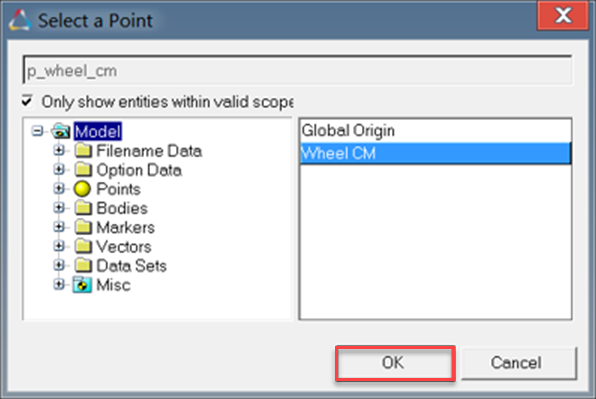Click the Filename Data folder icon
Image resolution: width=596 pixels, height=399 pixels.
(x=83, y=150)
